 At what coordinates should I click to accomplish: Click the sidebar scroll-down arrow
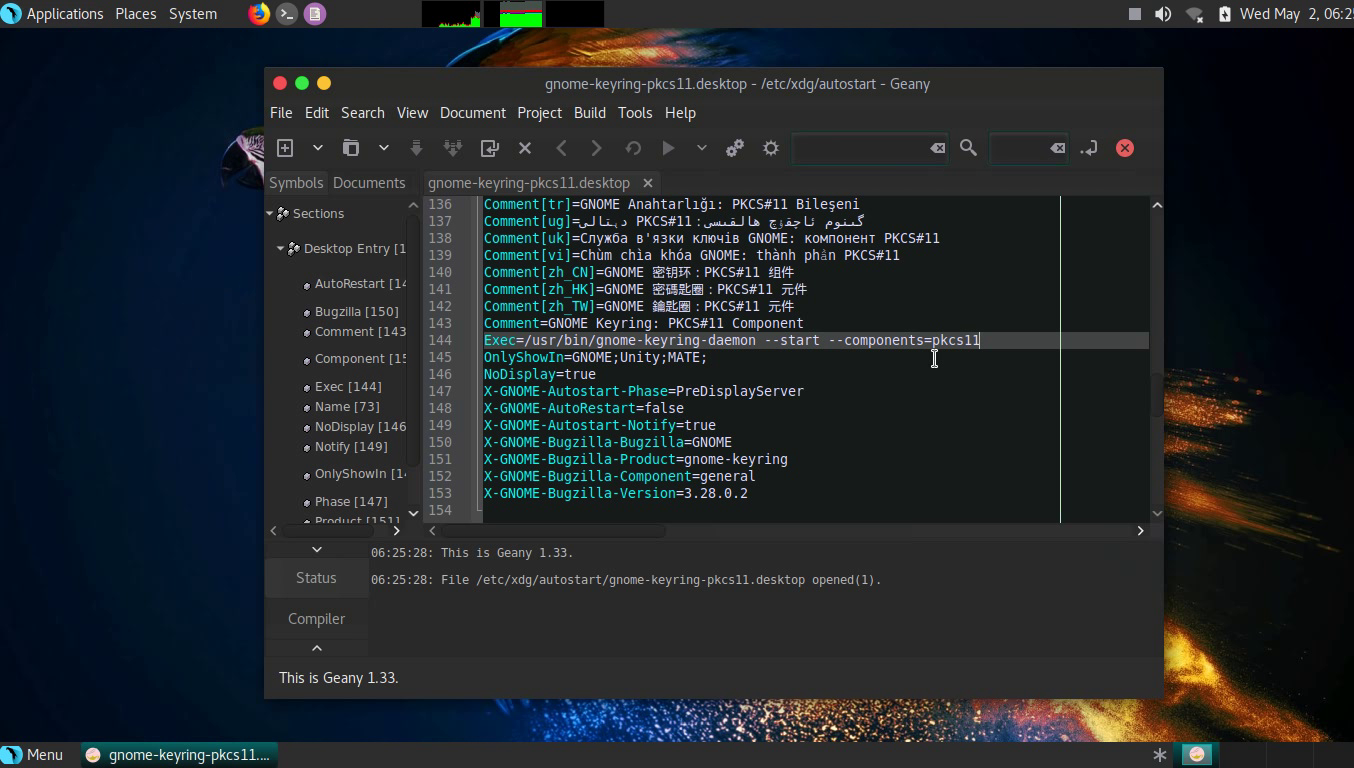(x=414, y=514)
